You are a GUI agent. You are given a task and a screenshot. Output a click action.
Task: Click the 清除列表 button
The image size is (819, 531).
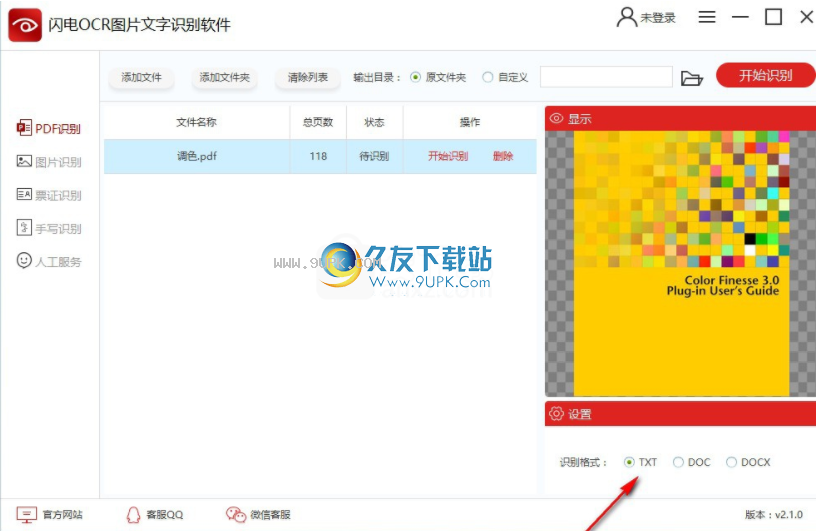pos(308,78)
